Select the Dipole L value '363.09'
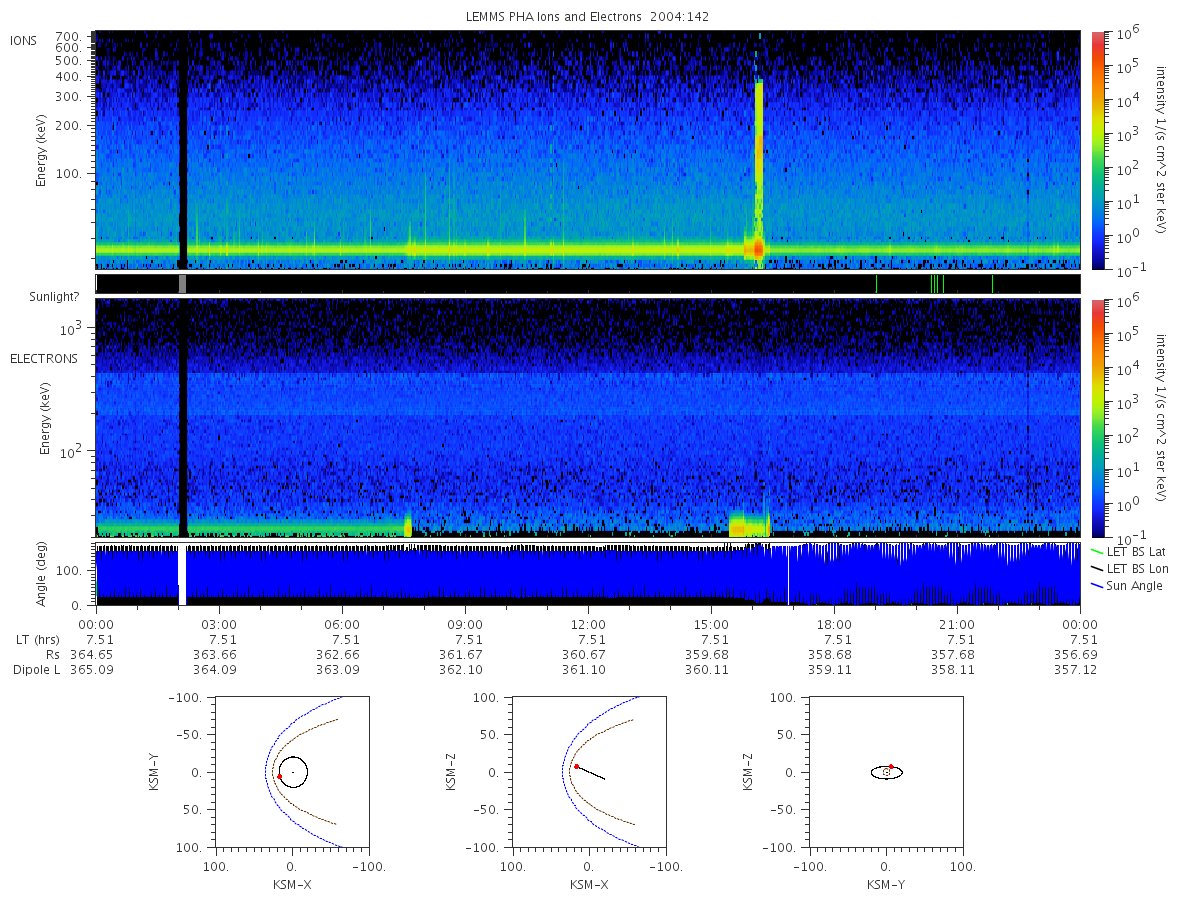The height and width of the screenshot is (900, 1200). point(337,670)
